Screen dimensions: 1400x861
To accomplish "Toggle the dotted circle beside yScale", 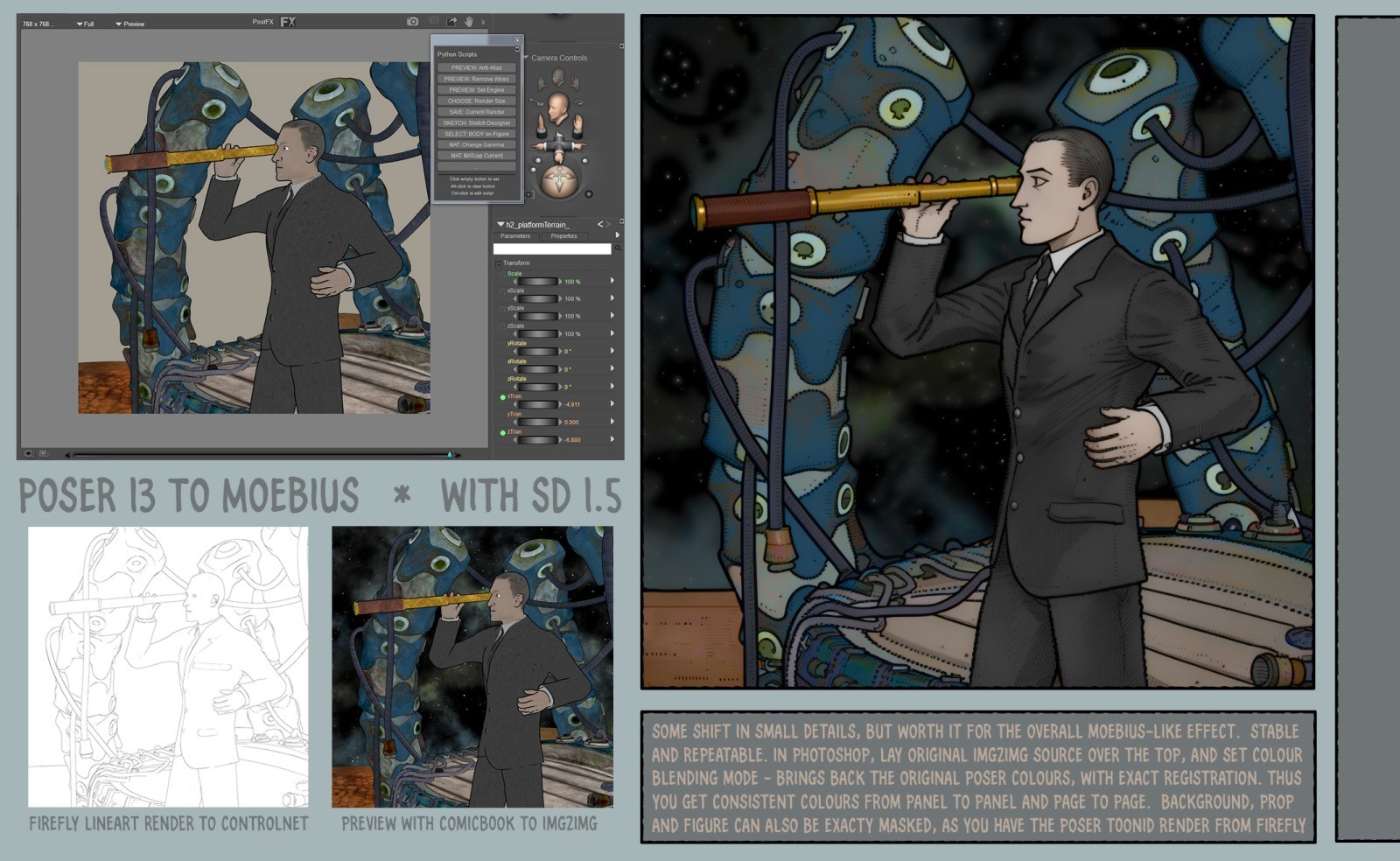I will [502, 309].
